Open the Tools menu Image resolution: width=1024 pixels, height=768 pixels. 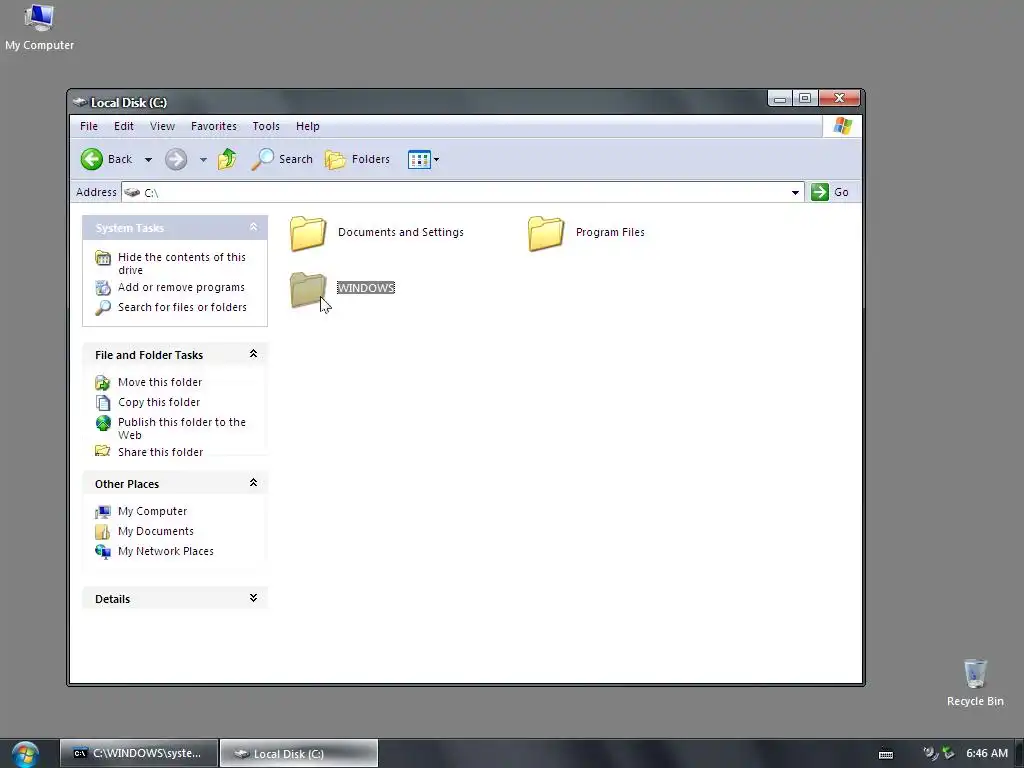tap(266, 126)
